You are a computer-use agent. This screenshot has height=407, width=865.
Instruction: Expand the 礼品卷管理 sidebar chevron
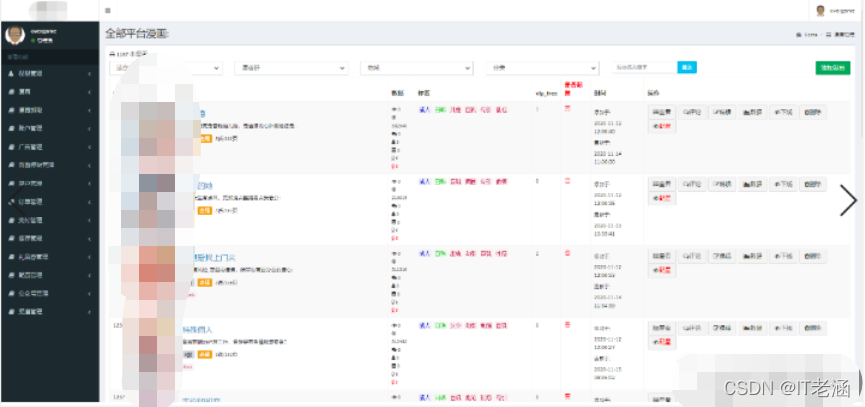(89, 257)
